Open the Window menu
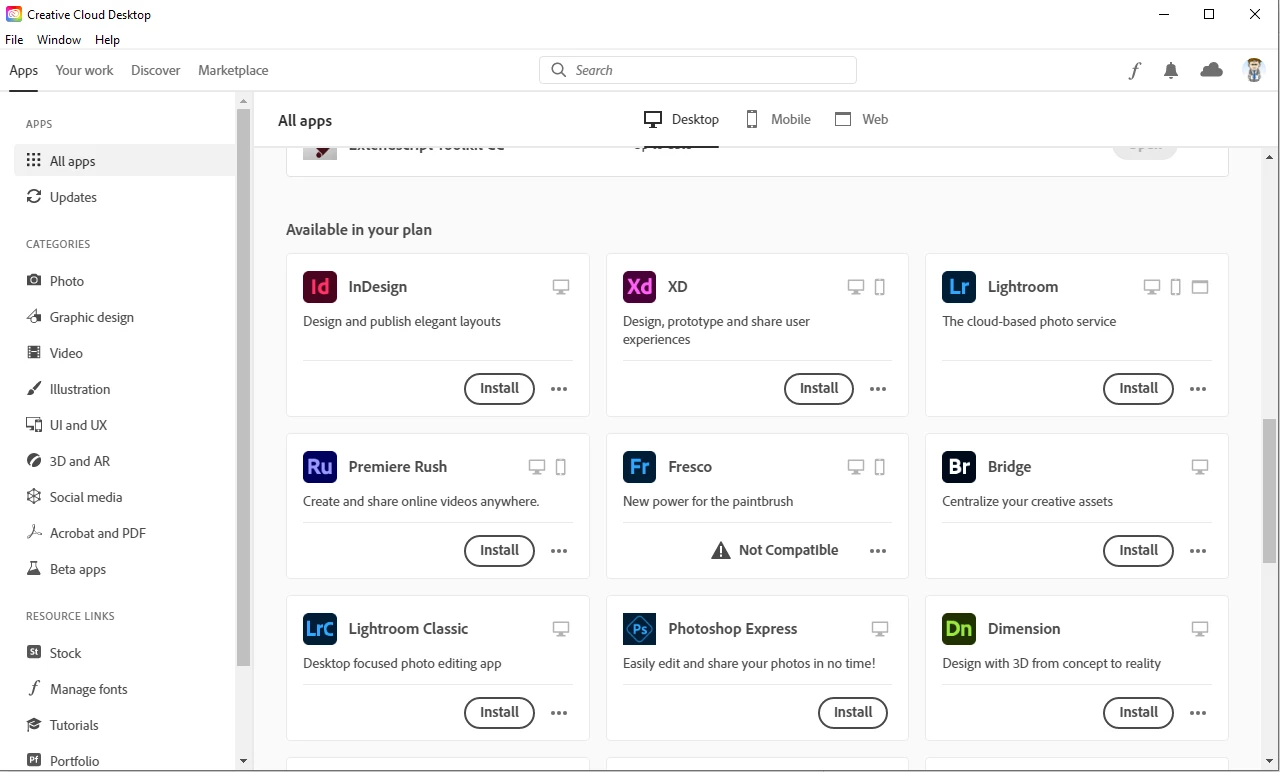 click(x=59, y=40)
